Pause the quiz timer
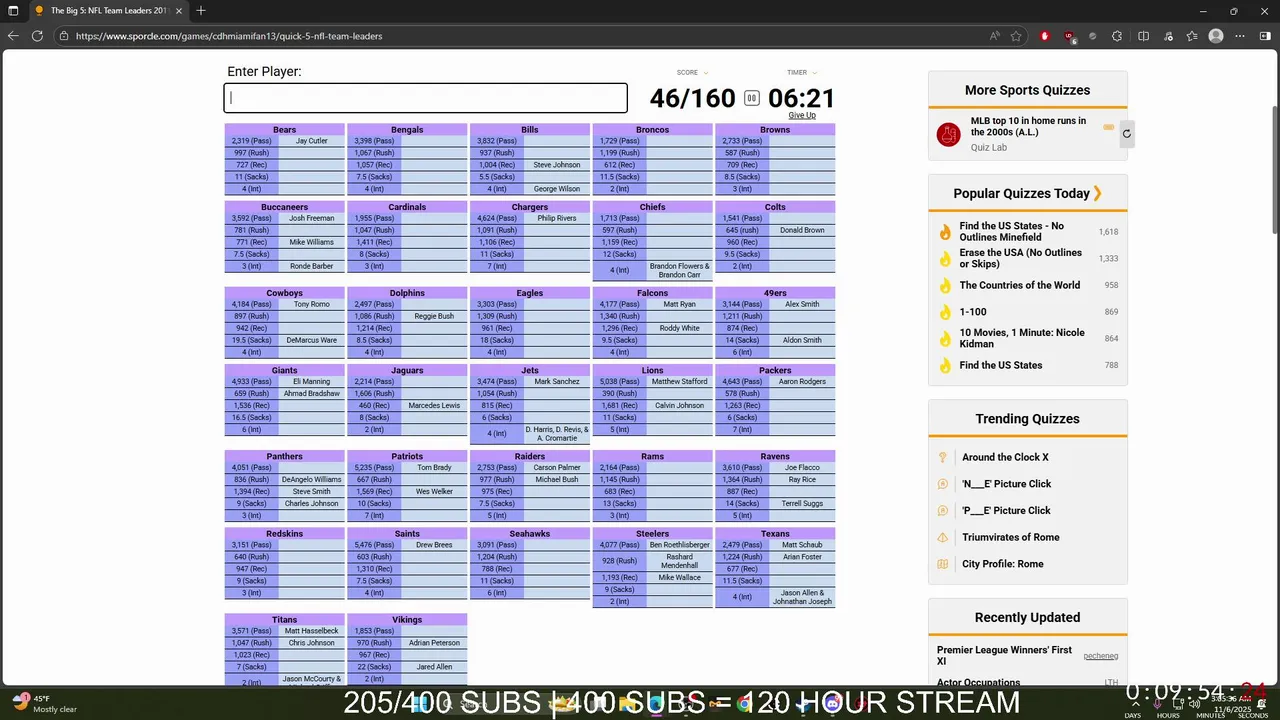The width and height of the screenshot is (1280, 720). tap(752, 98)
